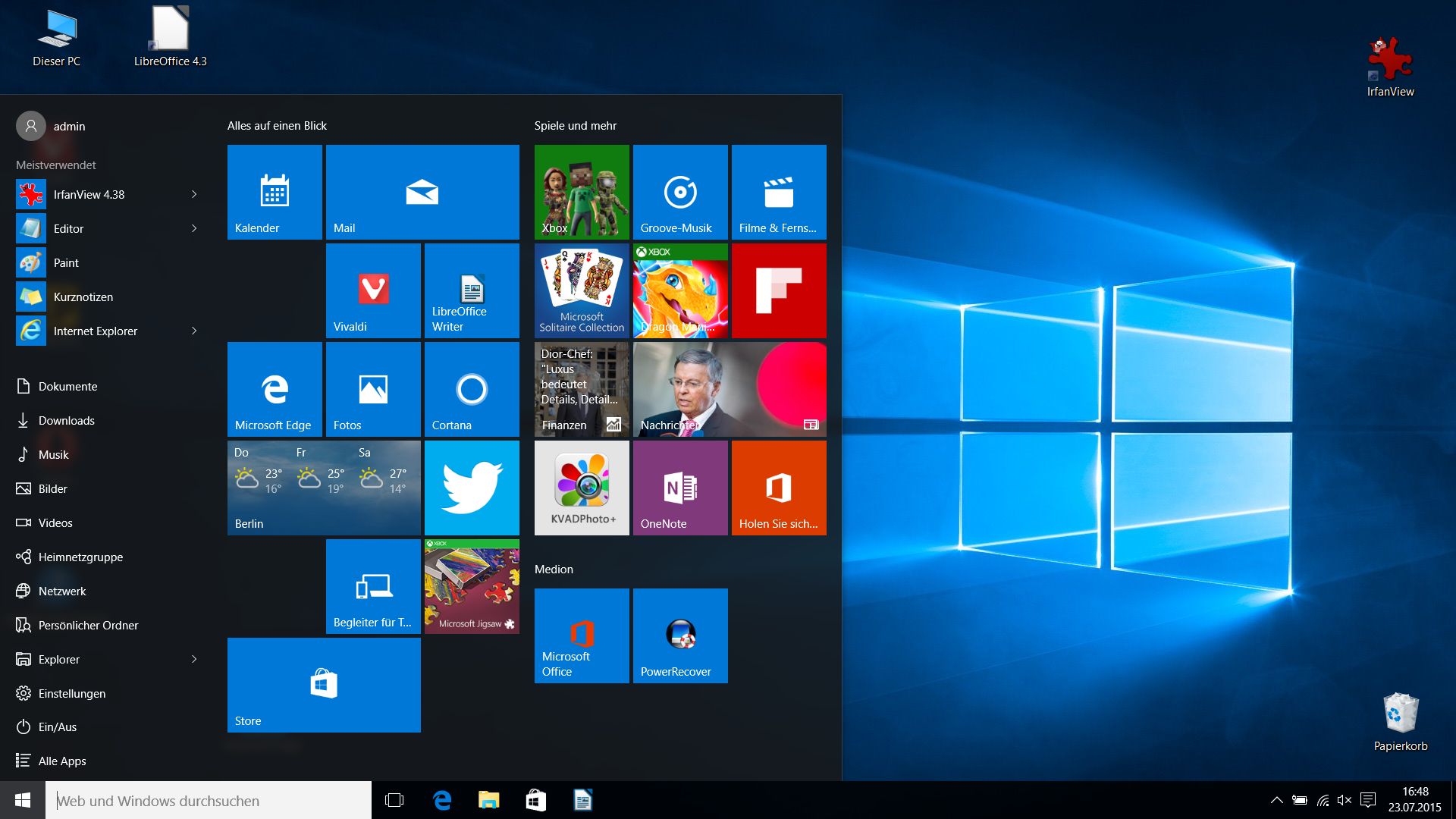Open the Berlin weather tile
The image size is (1456, 819).
point(324,488)
